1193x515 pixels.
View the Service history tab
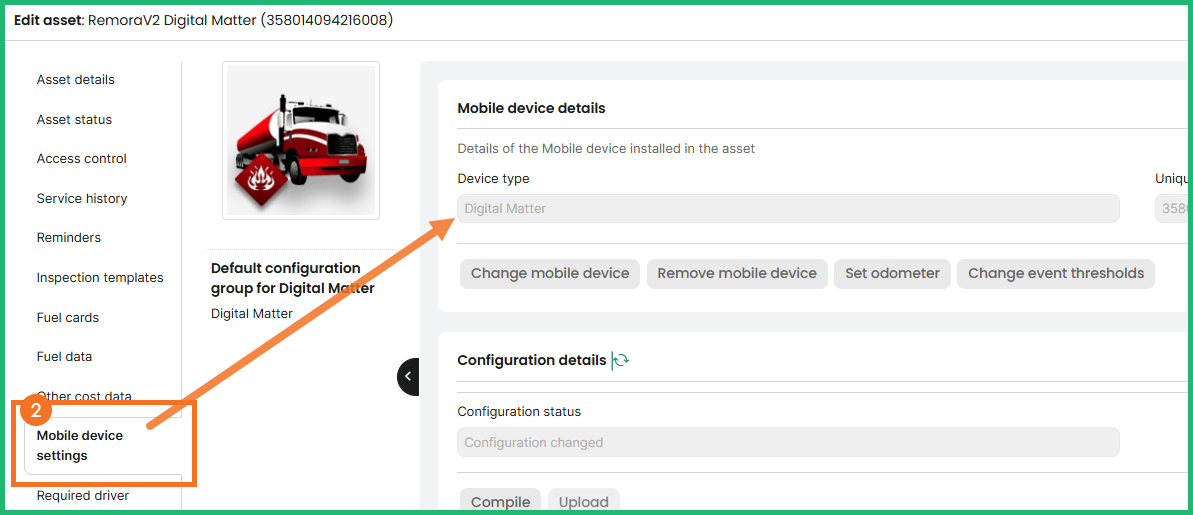pyautogui.click(x=82, y=199)
